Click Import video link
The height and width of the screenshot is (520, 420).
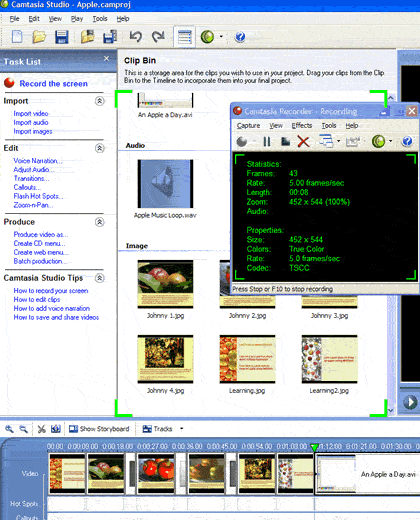[x=31, y=114]
